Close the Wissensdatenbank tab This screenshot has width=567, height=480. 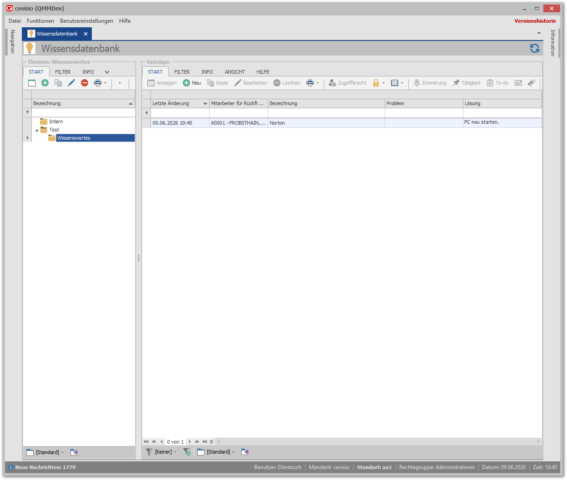[x=86, y=34]
